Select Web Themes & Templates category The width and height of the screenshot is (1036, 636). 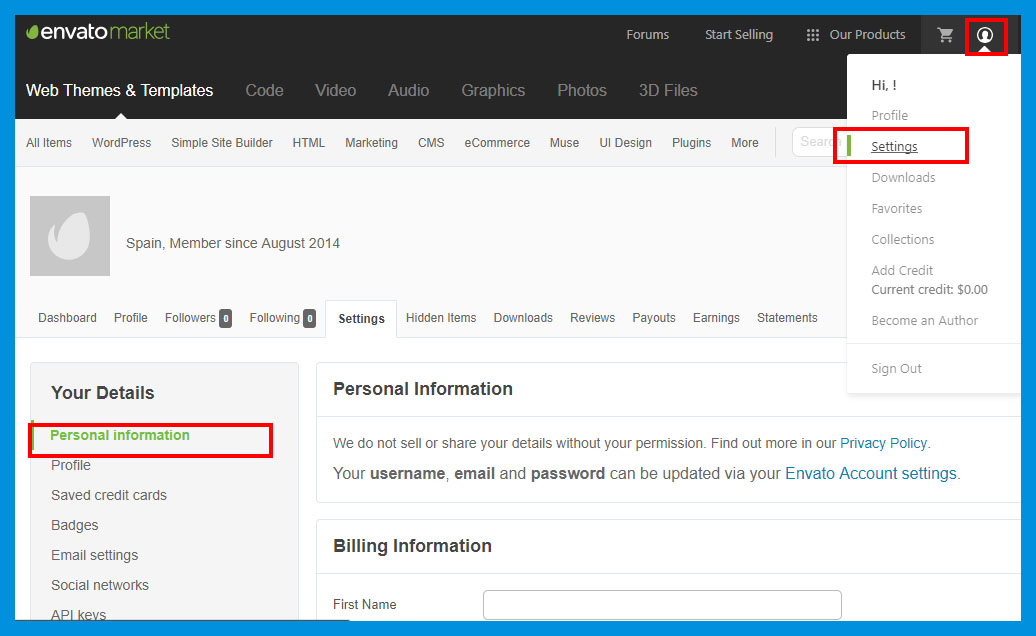click(120, 90)
